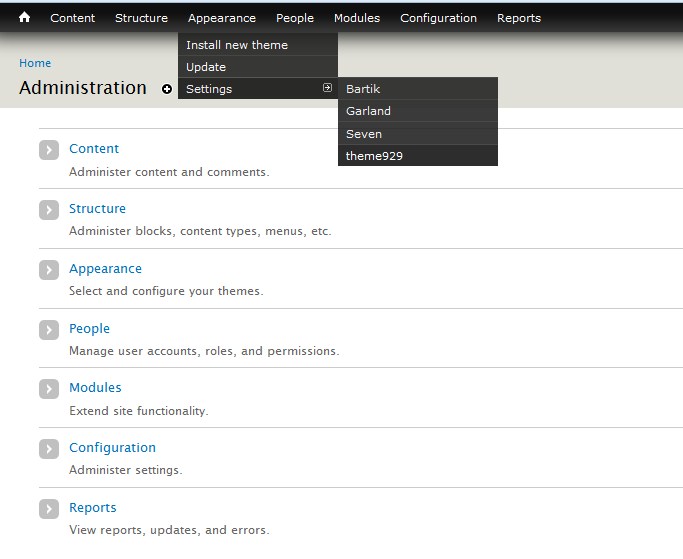This screenshot has width=683, height=559.
Task: Click 'Administer blocks, content types, menus, etc.' text
Action: [200, 231]
